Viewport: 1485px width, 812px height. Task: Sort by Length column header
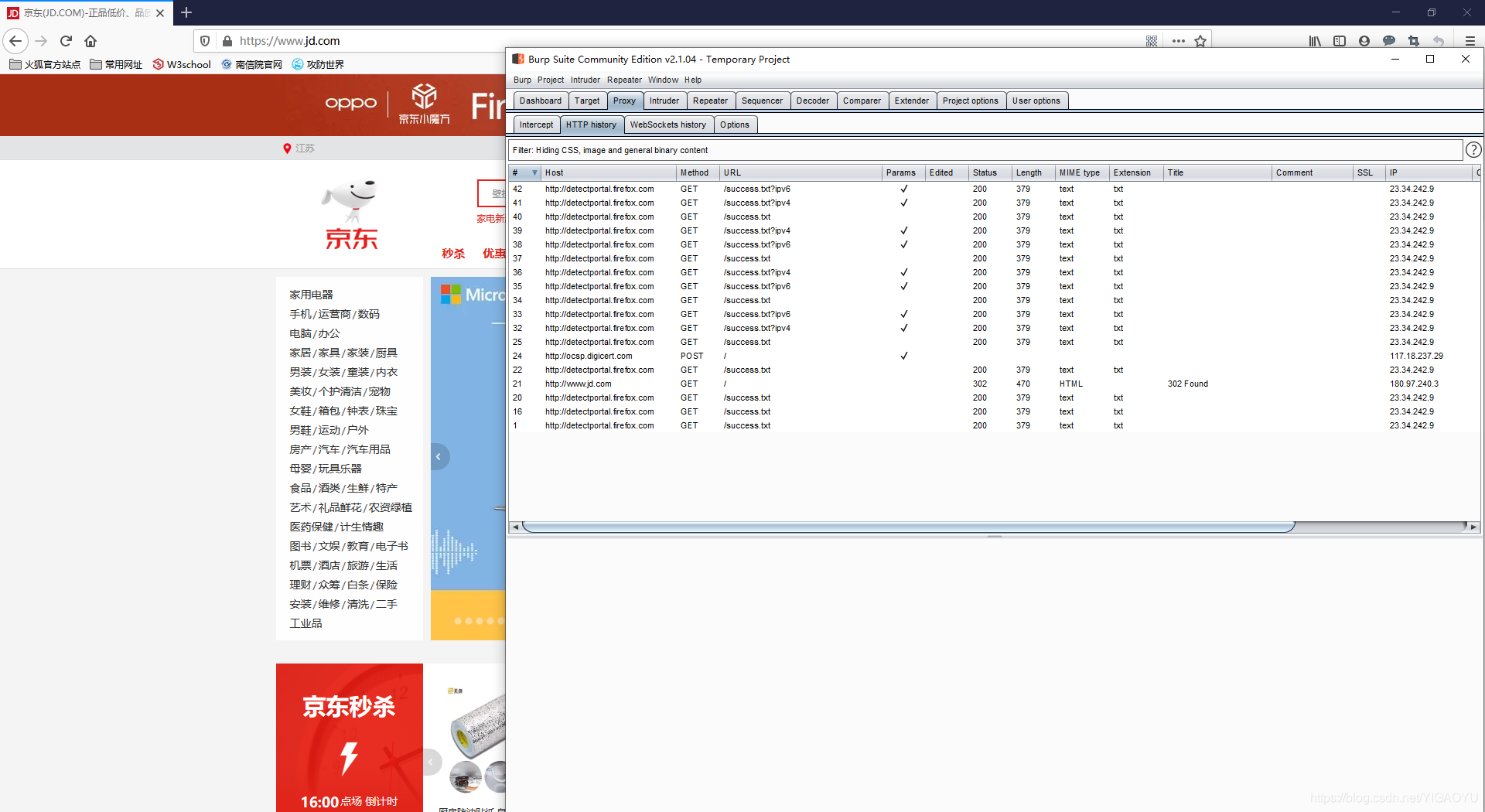coord(1033,172)
